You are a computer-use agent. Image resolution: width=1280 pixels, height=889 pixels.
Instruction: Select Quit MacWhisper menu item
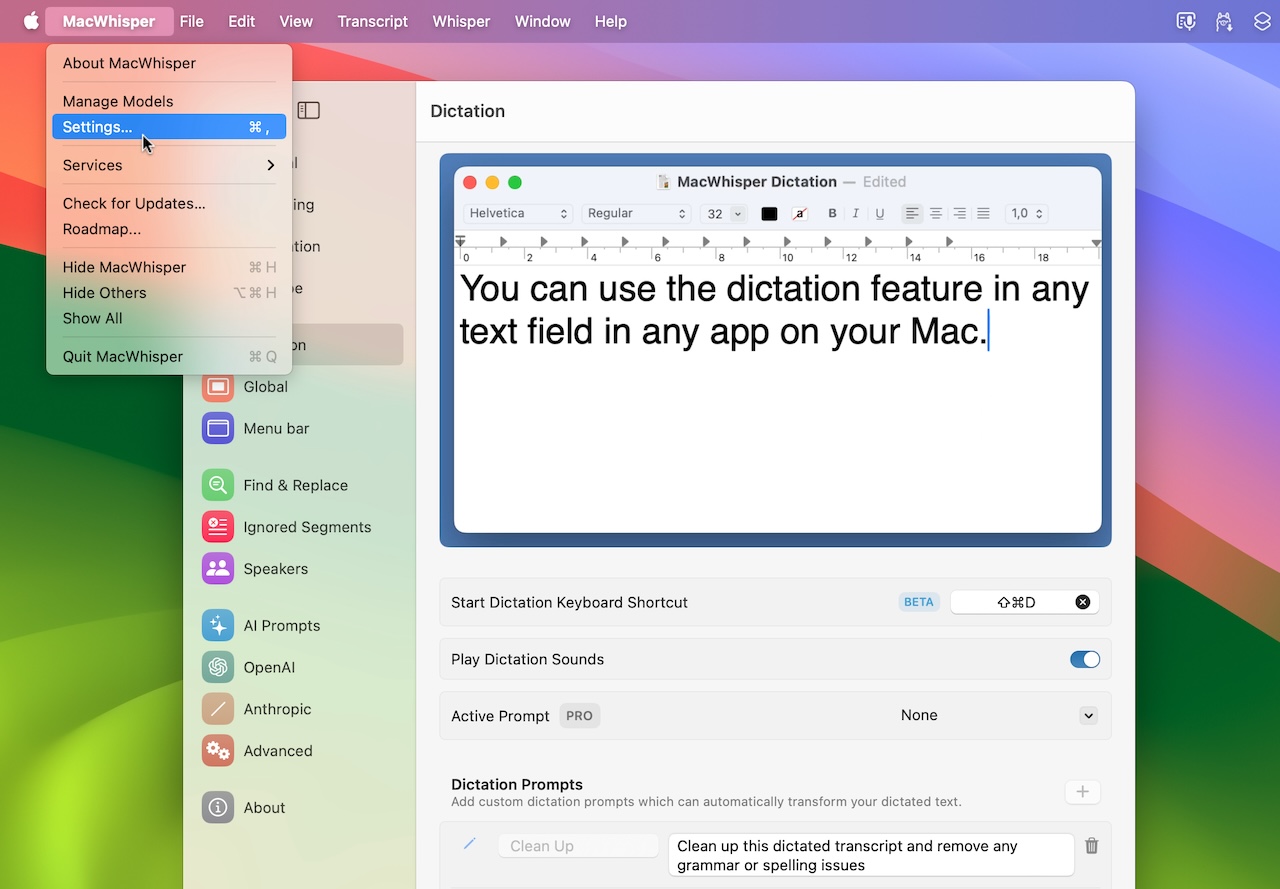click(x=169, y=356)
